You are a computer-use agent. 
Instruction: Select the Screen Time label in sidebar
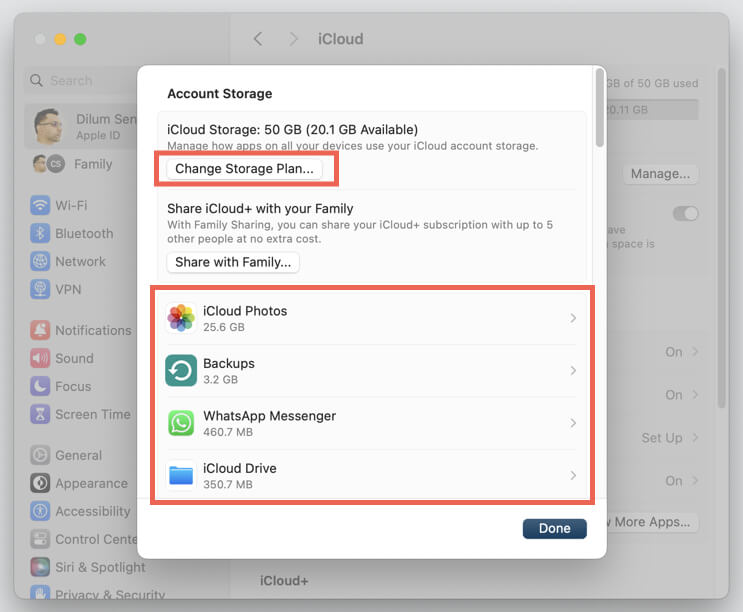pos(93,414)
